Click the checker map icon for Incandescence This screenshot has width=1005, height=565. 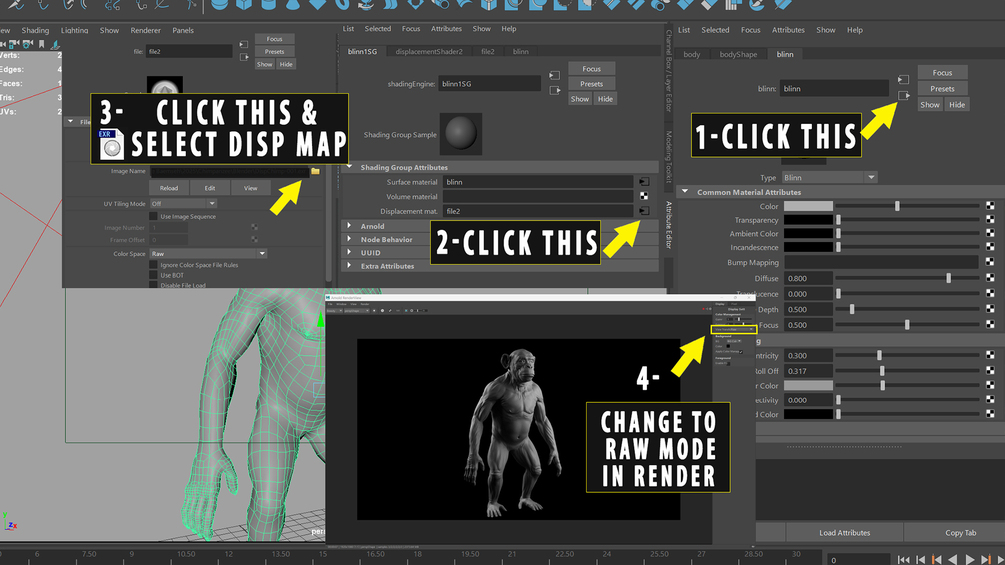point(990,247)
